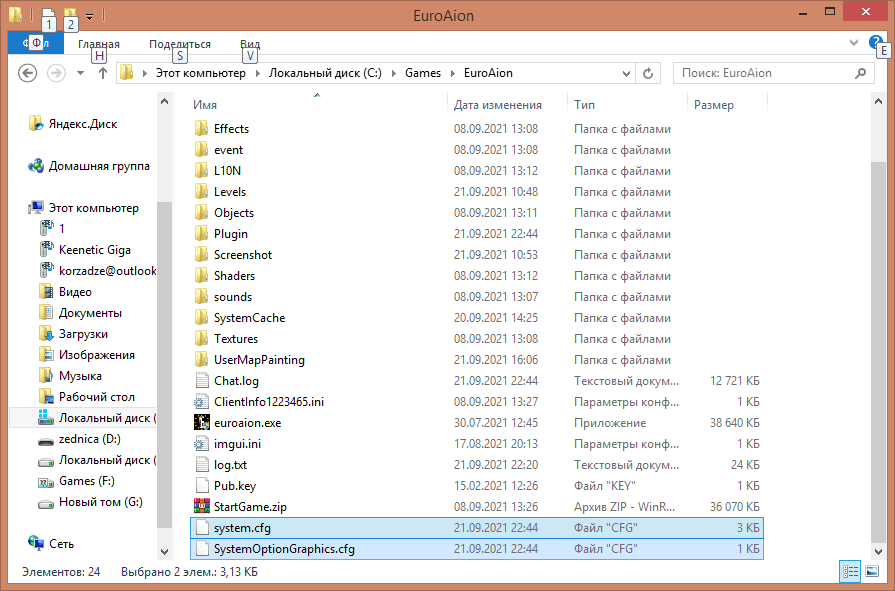Click the Up one level arrow
The width and height of the screenshot is (895, 591).
click(103, 73)
